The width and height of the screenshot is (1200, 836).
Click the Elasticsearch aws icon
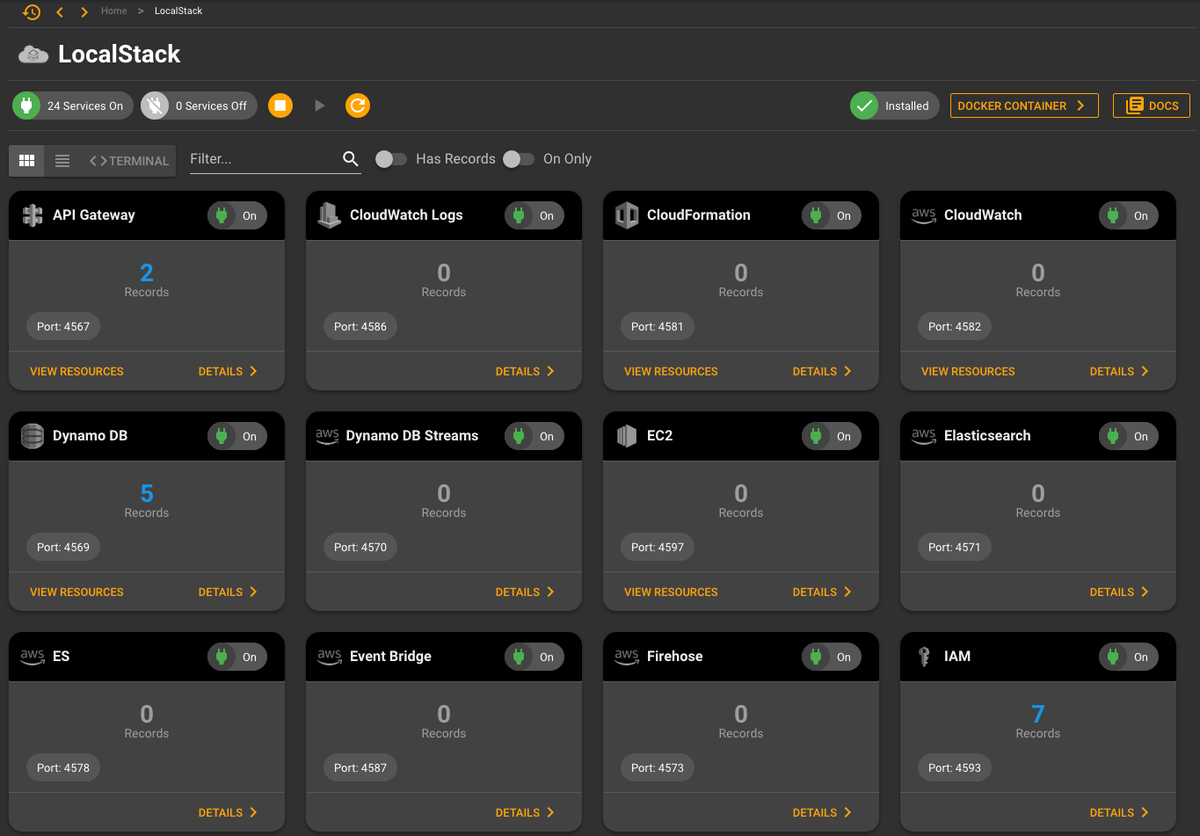[x=924, y=436]
